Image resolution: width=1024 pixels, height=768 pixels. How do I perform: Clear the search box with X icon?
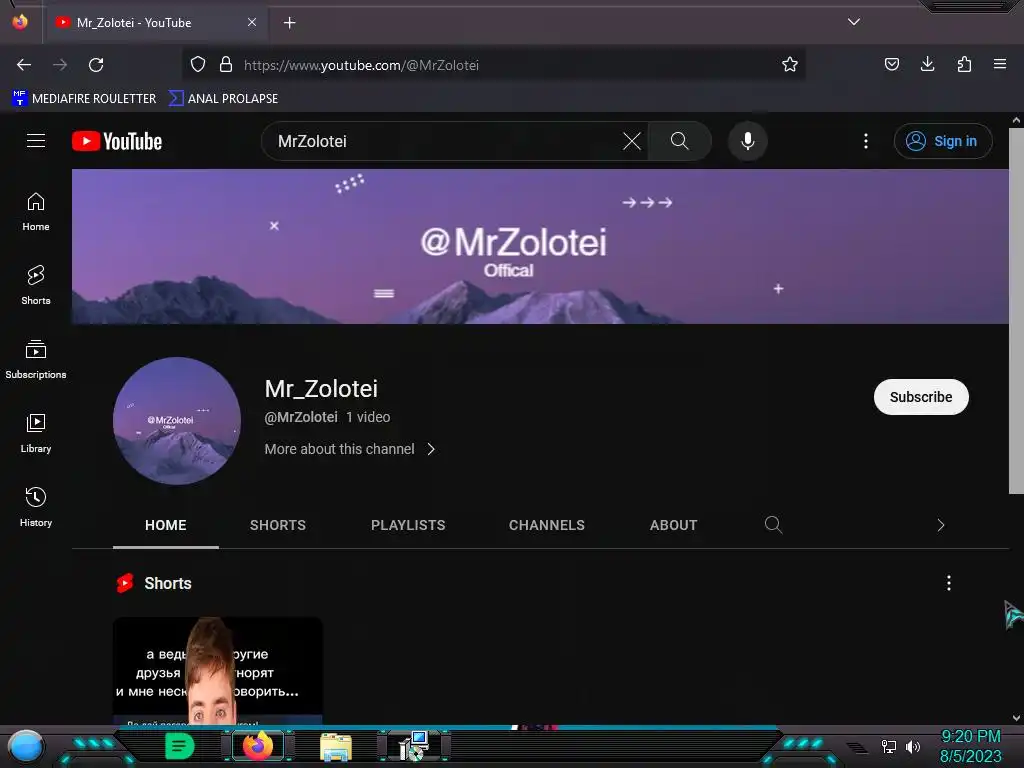coord(632,141)
